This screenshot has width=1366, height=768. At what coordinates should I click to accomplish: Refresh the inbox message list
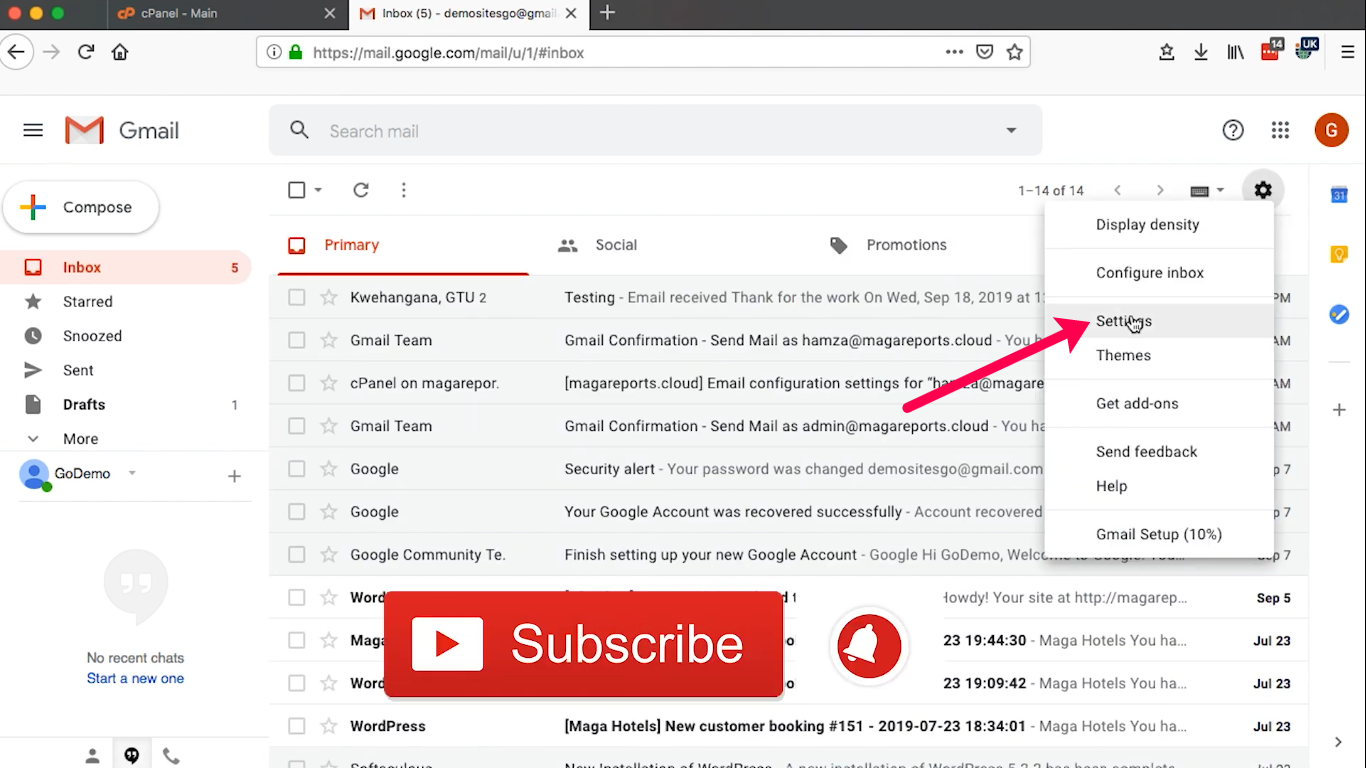point(361,190)
